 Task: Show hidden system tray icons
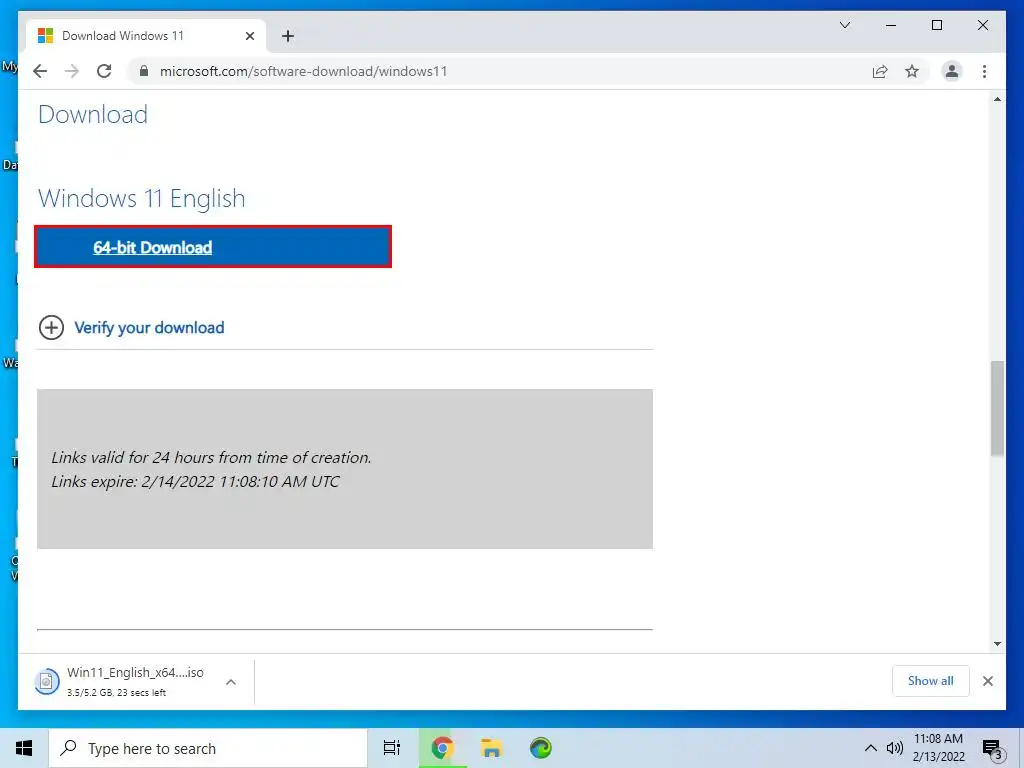pyautogui.click(x=871, y=748)
